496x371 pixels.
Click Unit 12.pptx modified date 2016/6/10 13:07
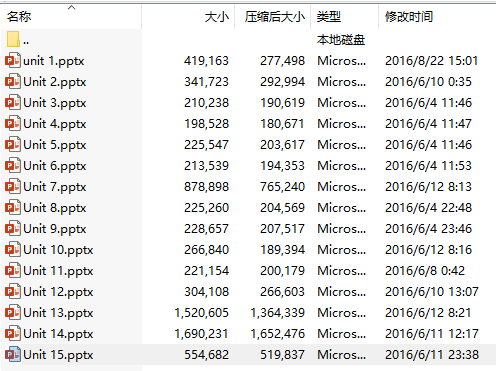pyautogui.click(x=432, y=292)
